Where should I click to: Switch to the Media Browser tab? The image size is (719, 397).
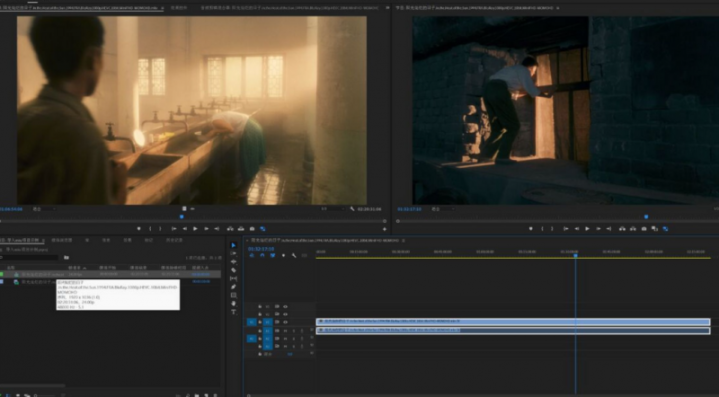click(62, 240)
